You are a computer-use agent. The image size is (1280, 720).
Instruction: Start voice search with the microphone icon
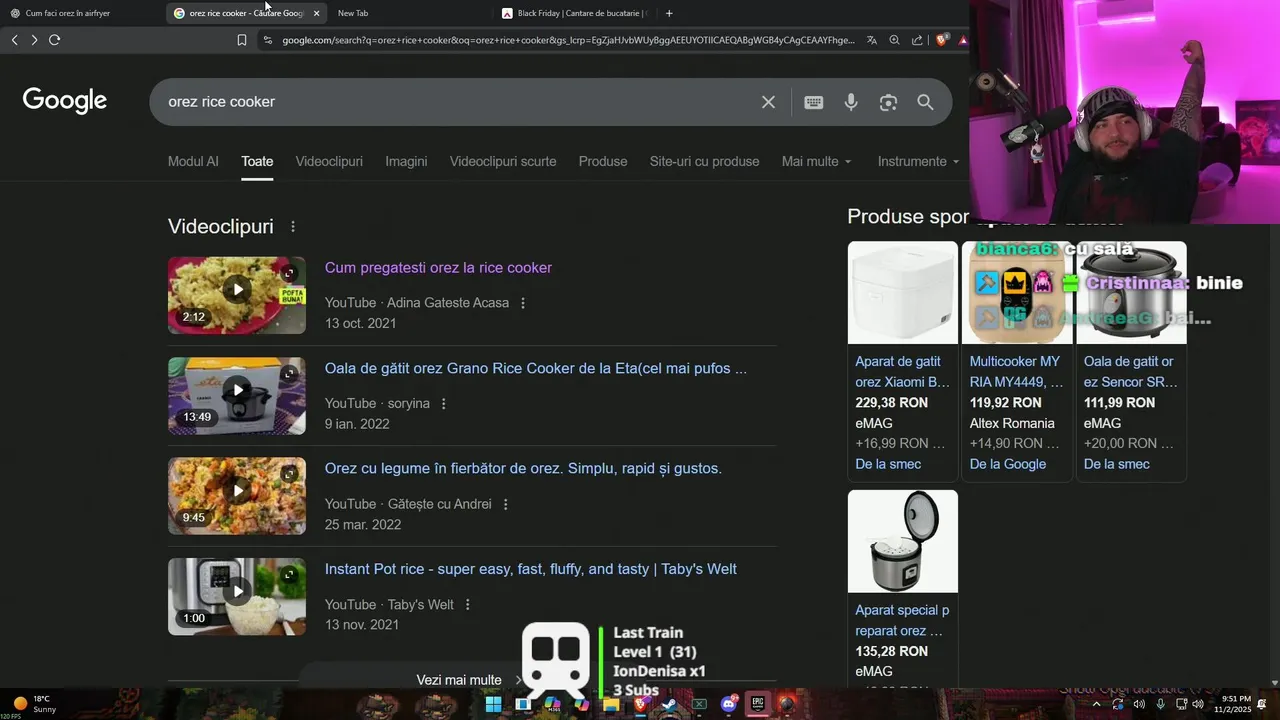coord(851,102)
